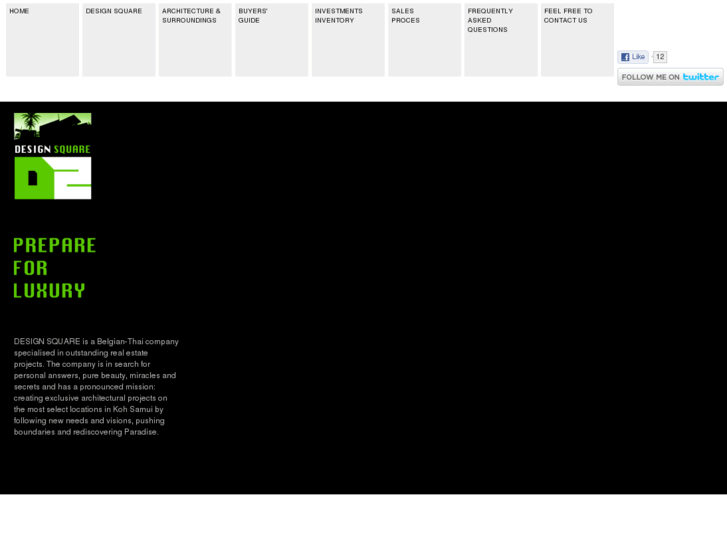
Task: Open the Buyers' Guide page
Action: tap(272, 40)
